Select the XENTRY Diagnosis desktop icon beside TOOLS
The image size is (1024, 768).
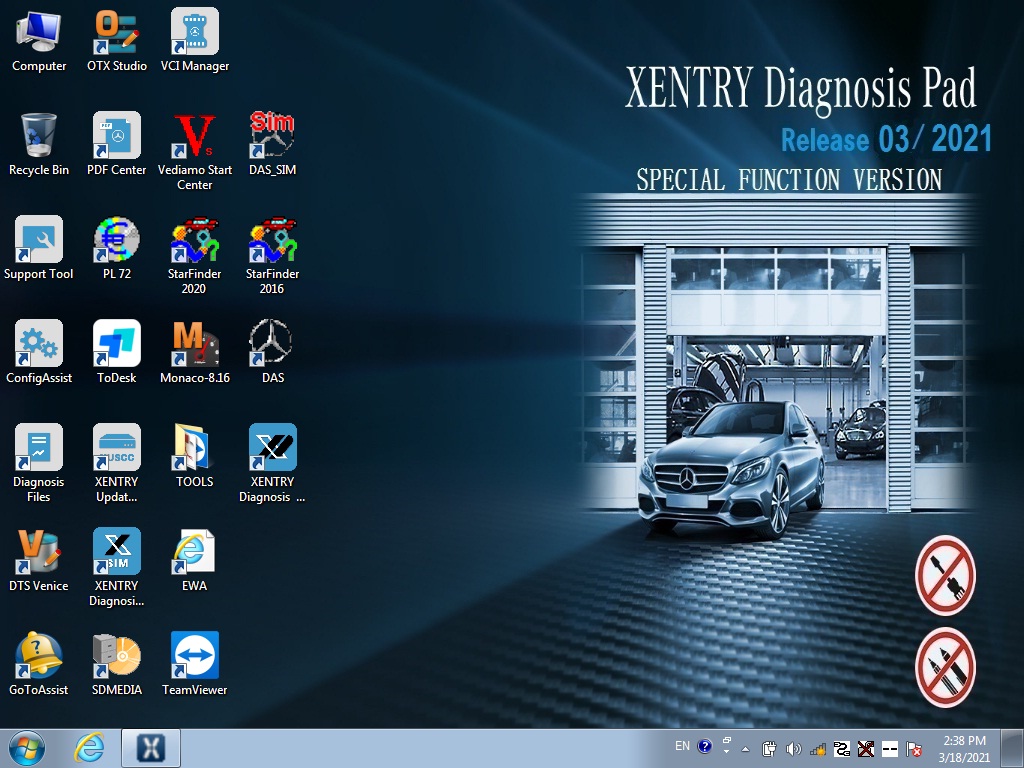[x=272, y=464]
